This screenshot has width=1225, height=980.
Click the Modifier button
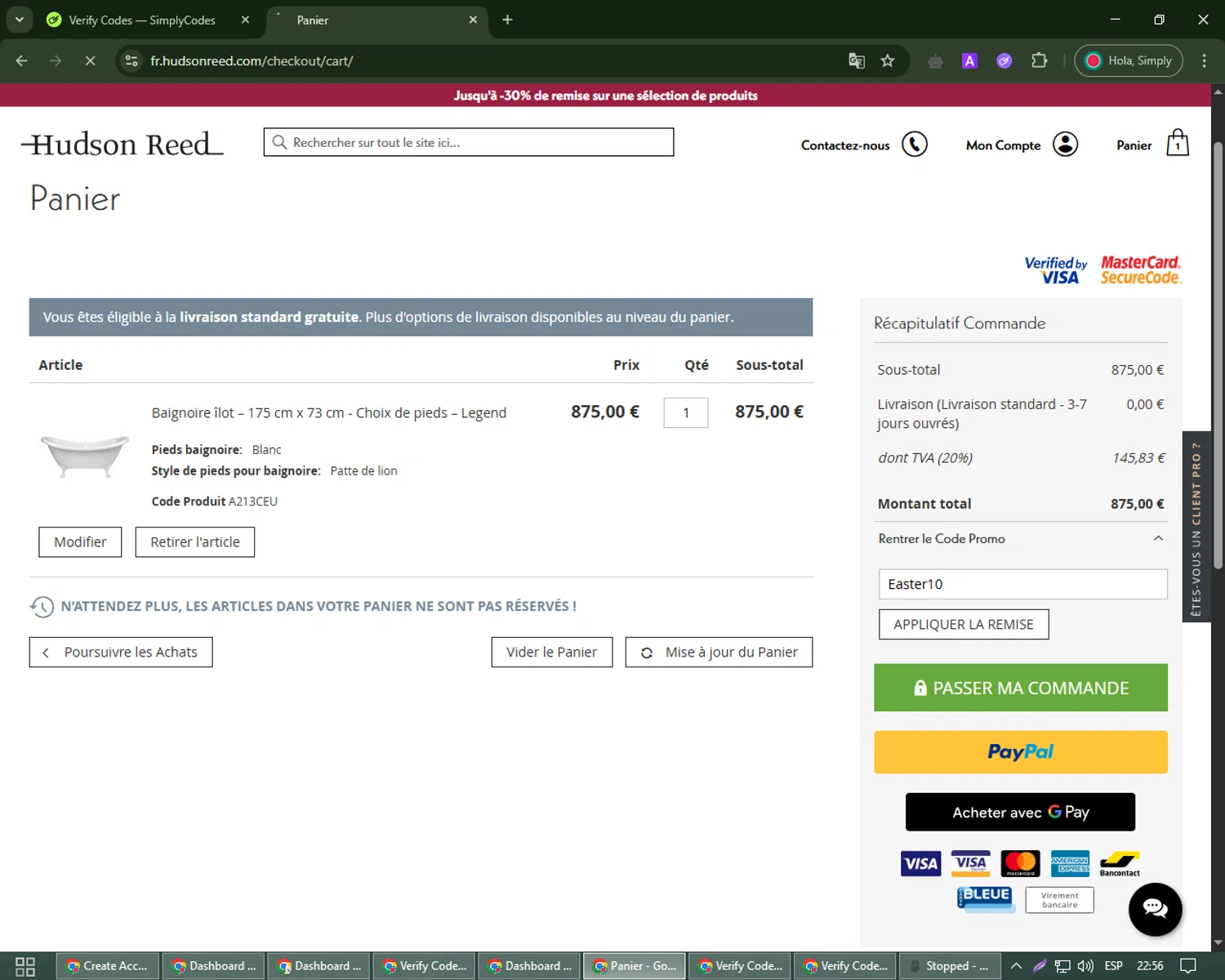point(80,542)
